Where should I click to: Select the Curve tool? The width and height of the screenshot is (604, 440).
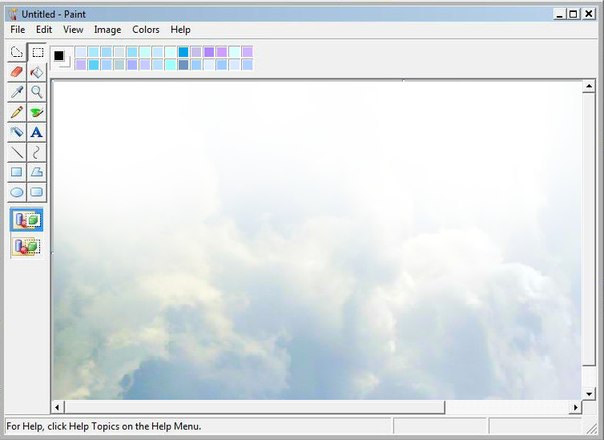(x=37, y=152)
